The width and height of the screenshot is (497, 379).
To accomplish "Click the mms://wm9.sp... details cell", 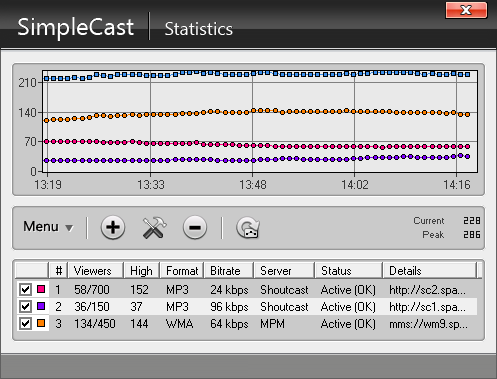I will click(x=428, y=324).
